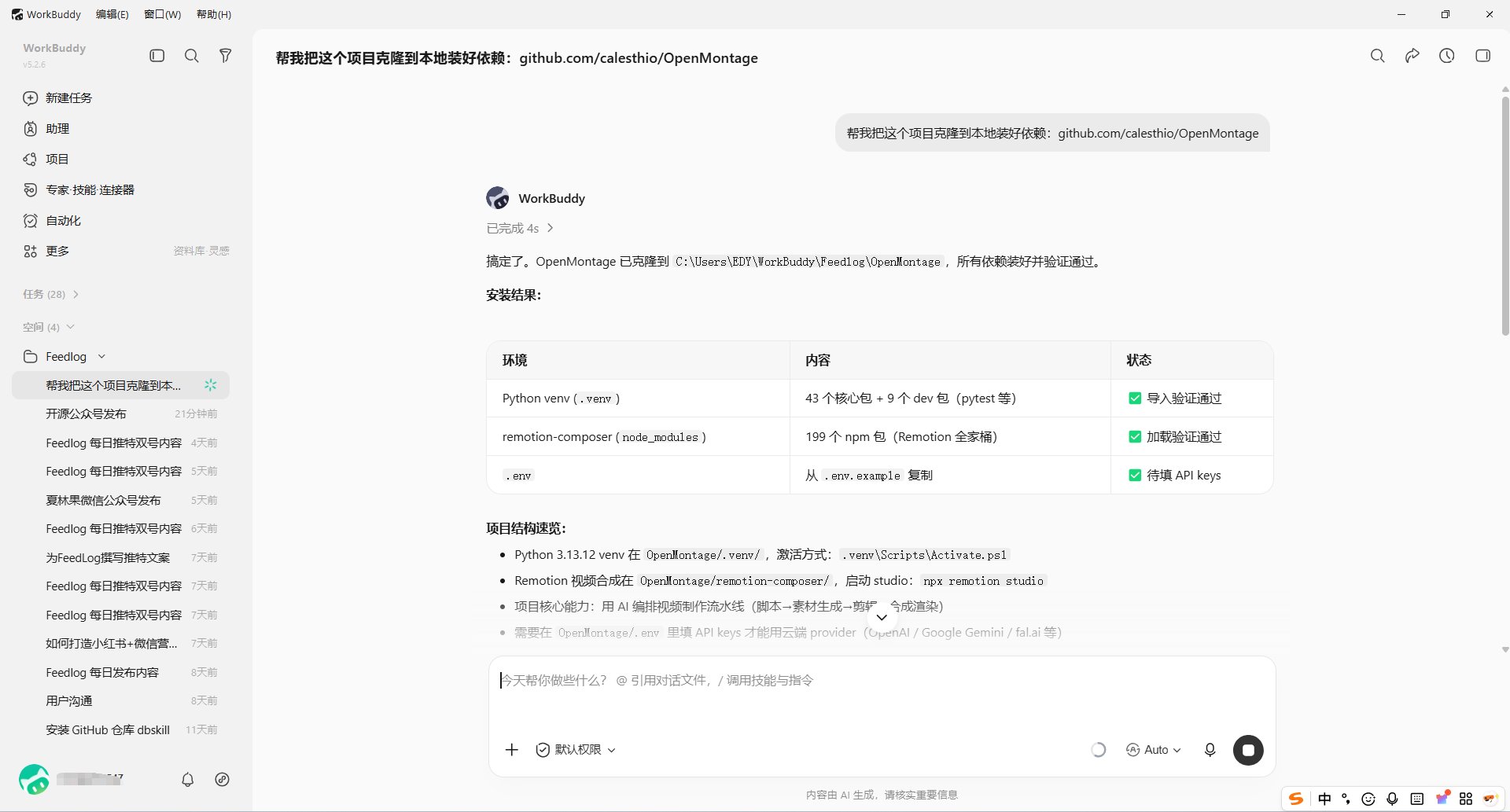Viewport: 1510px width, 812px height.
Task: Expand the 已完成 4s thinking details
Action: tap(520, 228)
